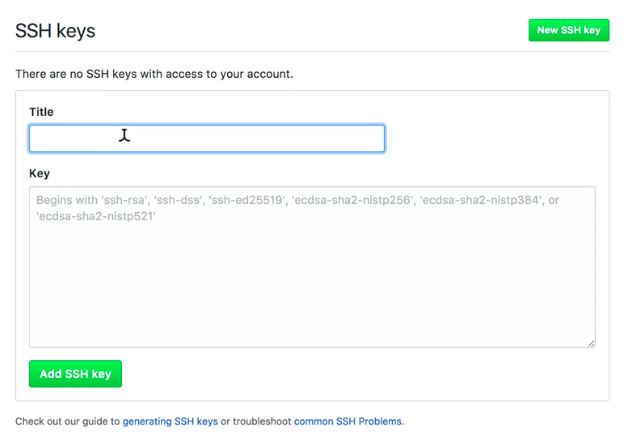Viewport: 642px width, 435px height.
Task: Focus the Title text input field
Action: (x=207, y=138)
